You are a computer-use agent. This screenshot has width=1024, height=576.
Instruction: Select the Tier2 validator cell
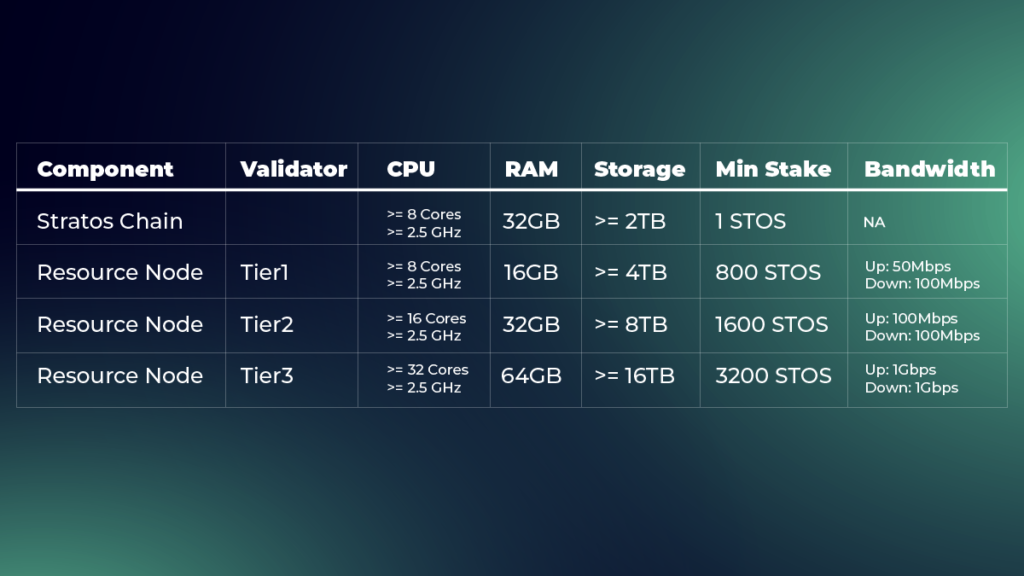pyautogui.click(x=266, y=325)
